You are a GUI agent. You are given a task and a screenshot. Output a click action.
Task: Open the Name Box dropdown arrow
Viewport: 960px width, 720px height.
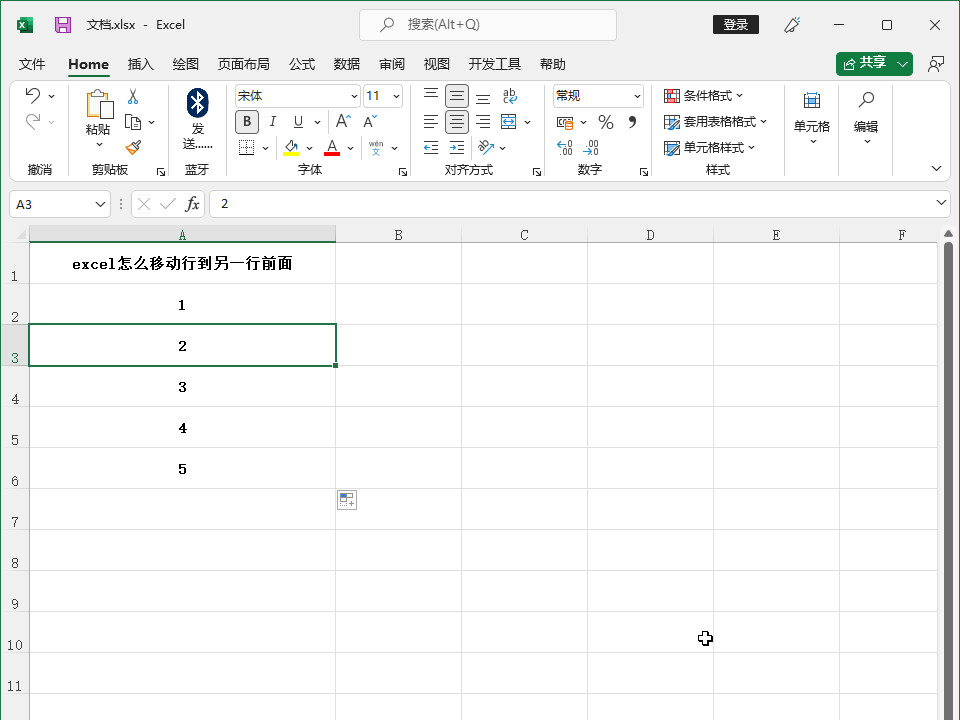100,204
